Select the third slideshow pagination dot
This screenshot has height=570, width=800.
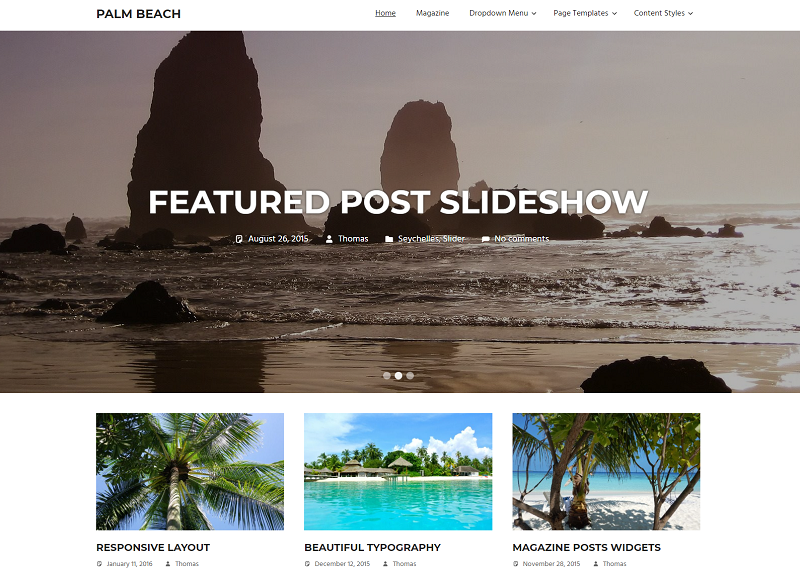coord(410,376)
